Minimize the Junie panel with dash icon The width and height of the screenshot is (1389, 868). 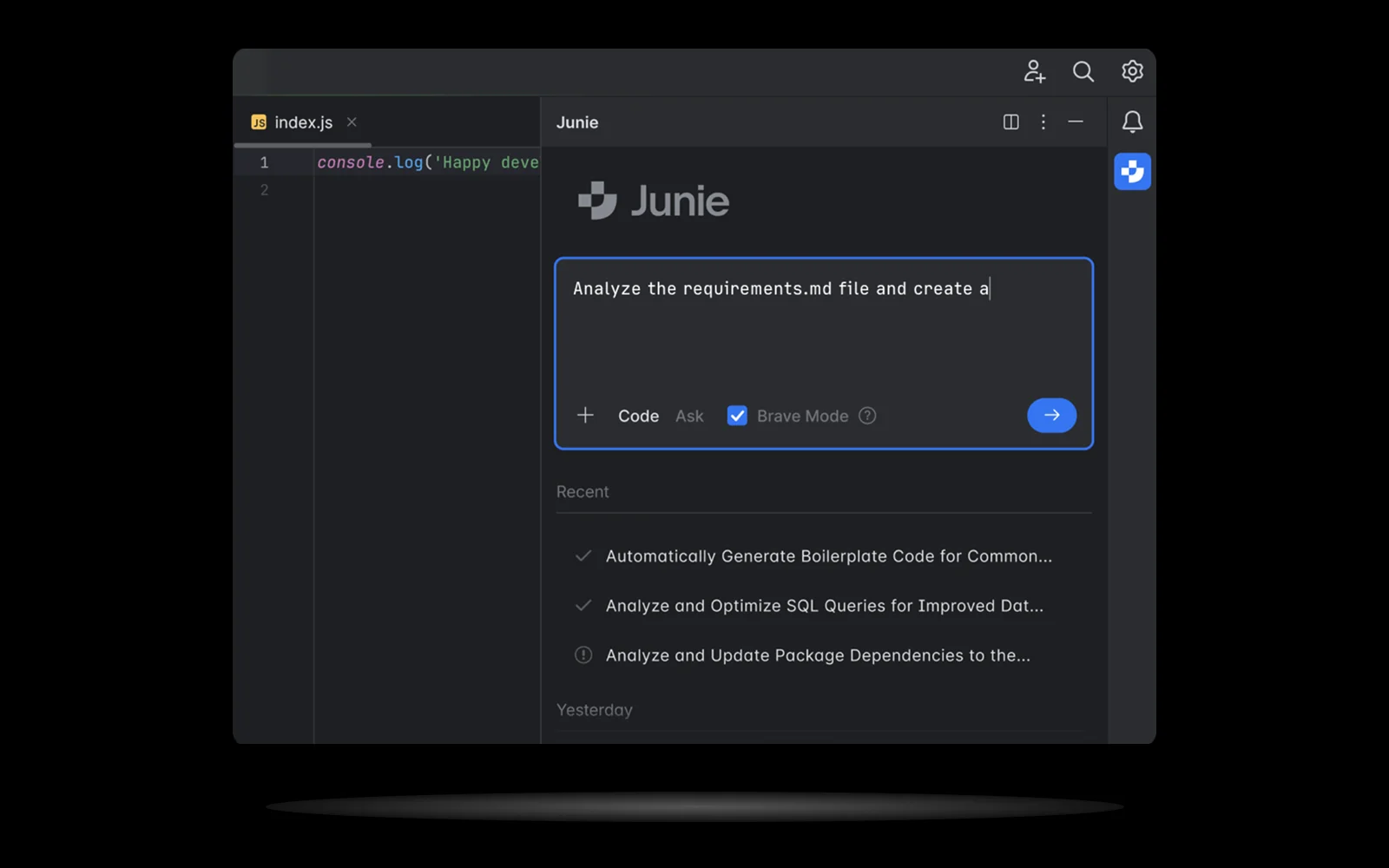(1076, 122)
